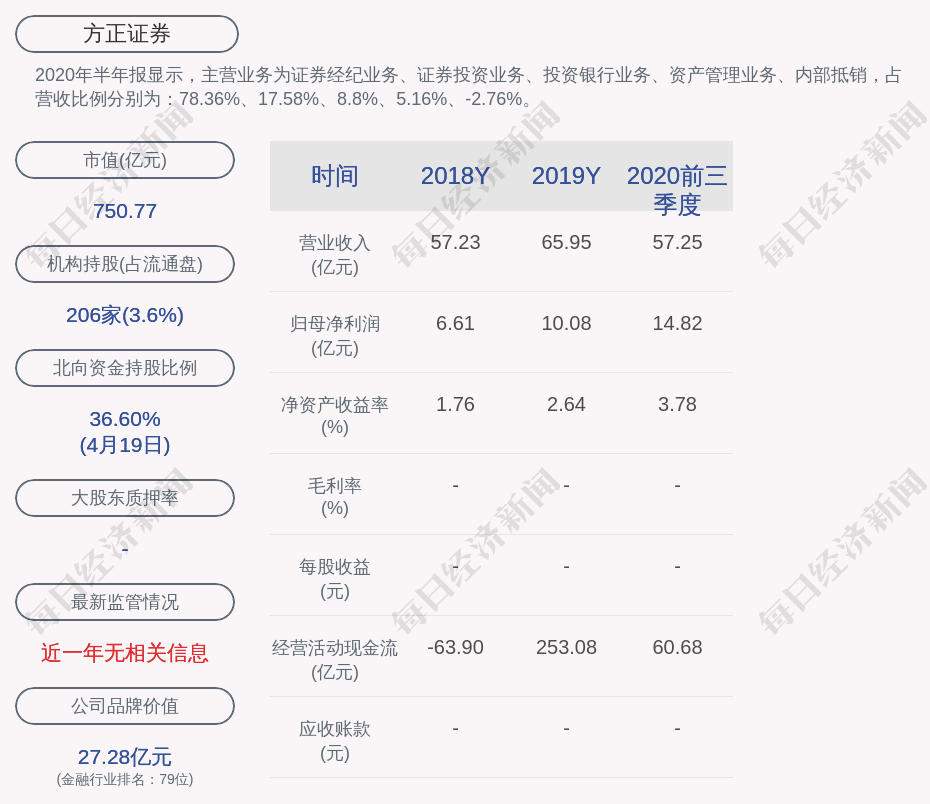Select ROE value 1.76
Image resolution: width=930 pixels, height=804 pixels.
[456, 404]
